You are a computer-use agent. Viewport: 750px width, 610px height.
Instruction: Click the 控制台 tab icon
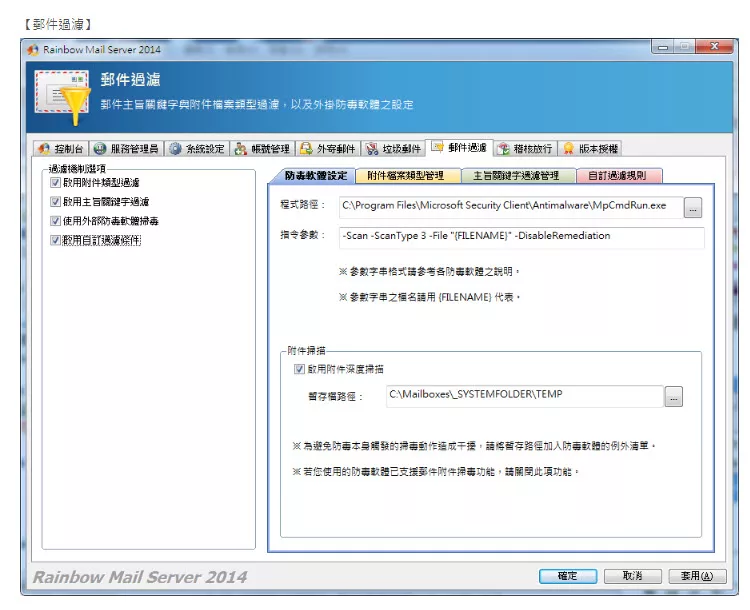pos(43,149)
